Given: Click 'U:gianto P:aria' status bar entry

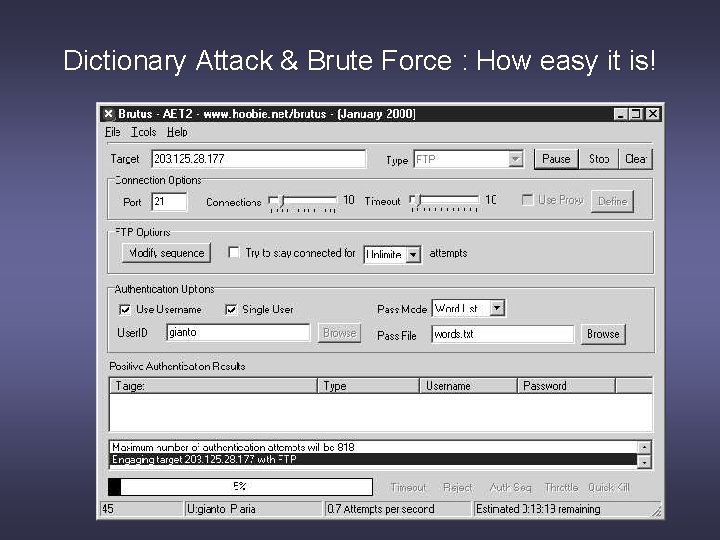Looking at the screenshot, I should pos(253,509).
